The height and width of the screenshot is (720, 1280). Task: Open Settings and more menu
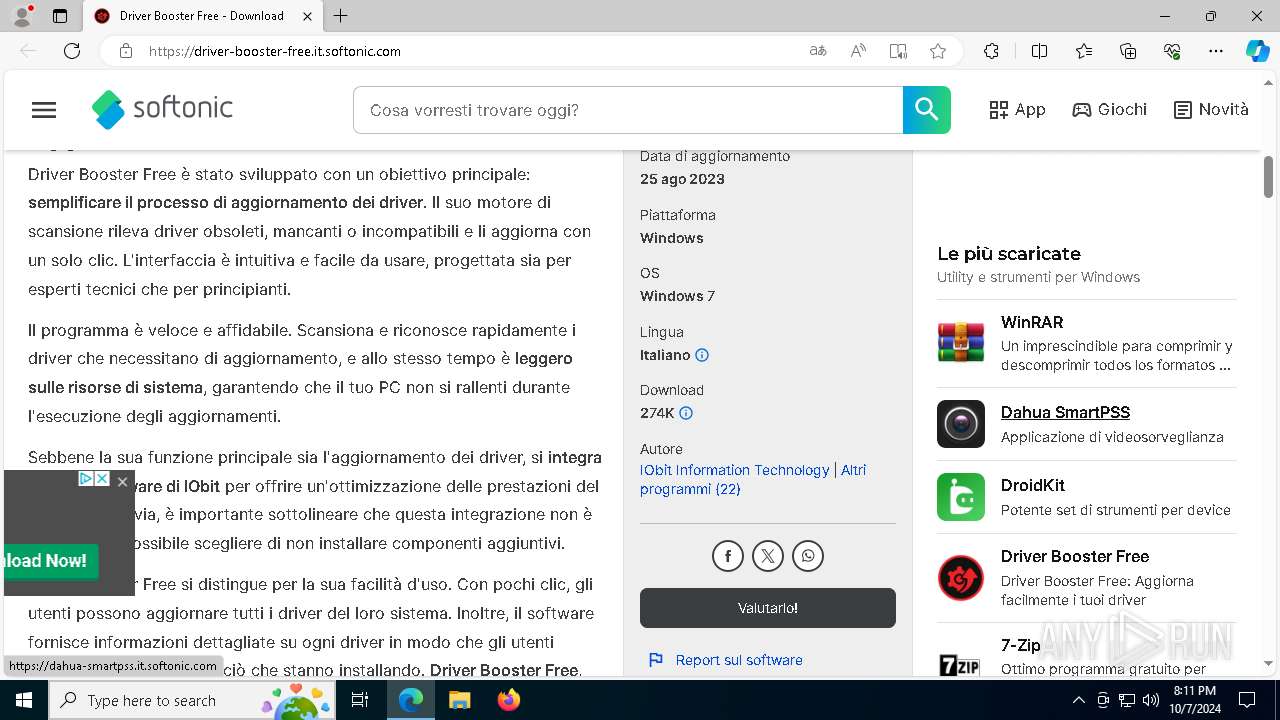(x=1216, y=51)
